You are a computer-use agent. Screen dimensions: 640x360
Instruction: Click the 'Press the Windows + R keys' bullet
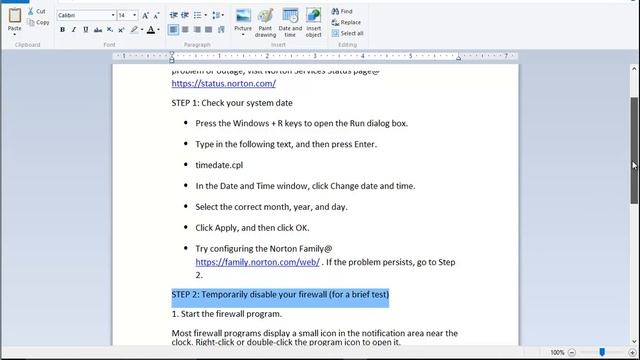pos(302,123)
